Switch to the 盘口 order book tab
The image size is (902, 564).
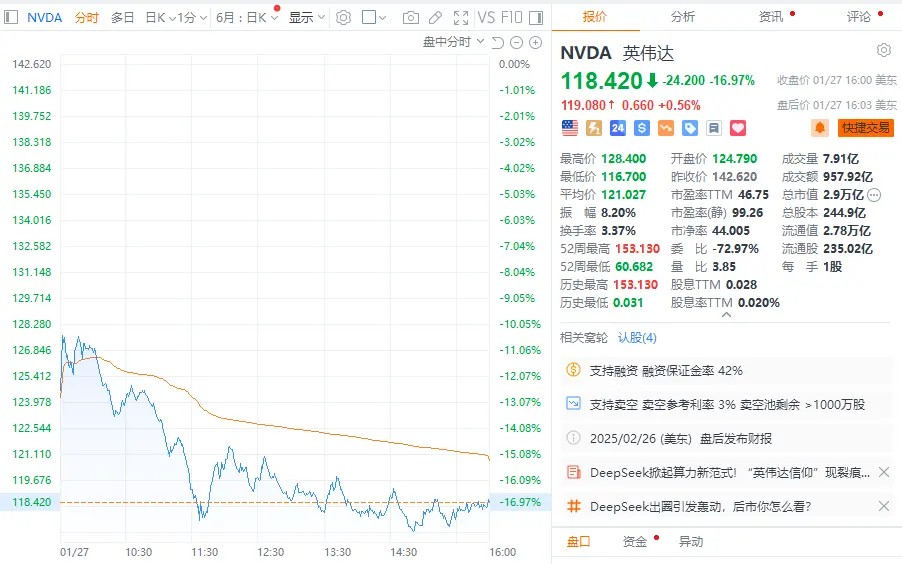(x=579, y=542)
